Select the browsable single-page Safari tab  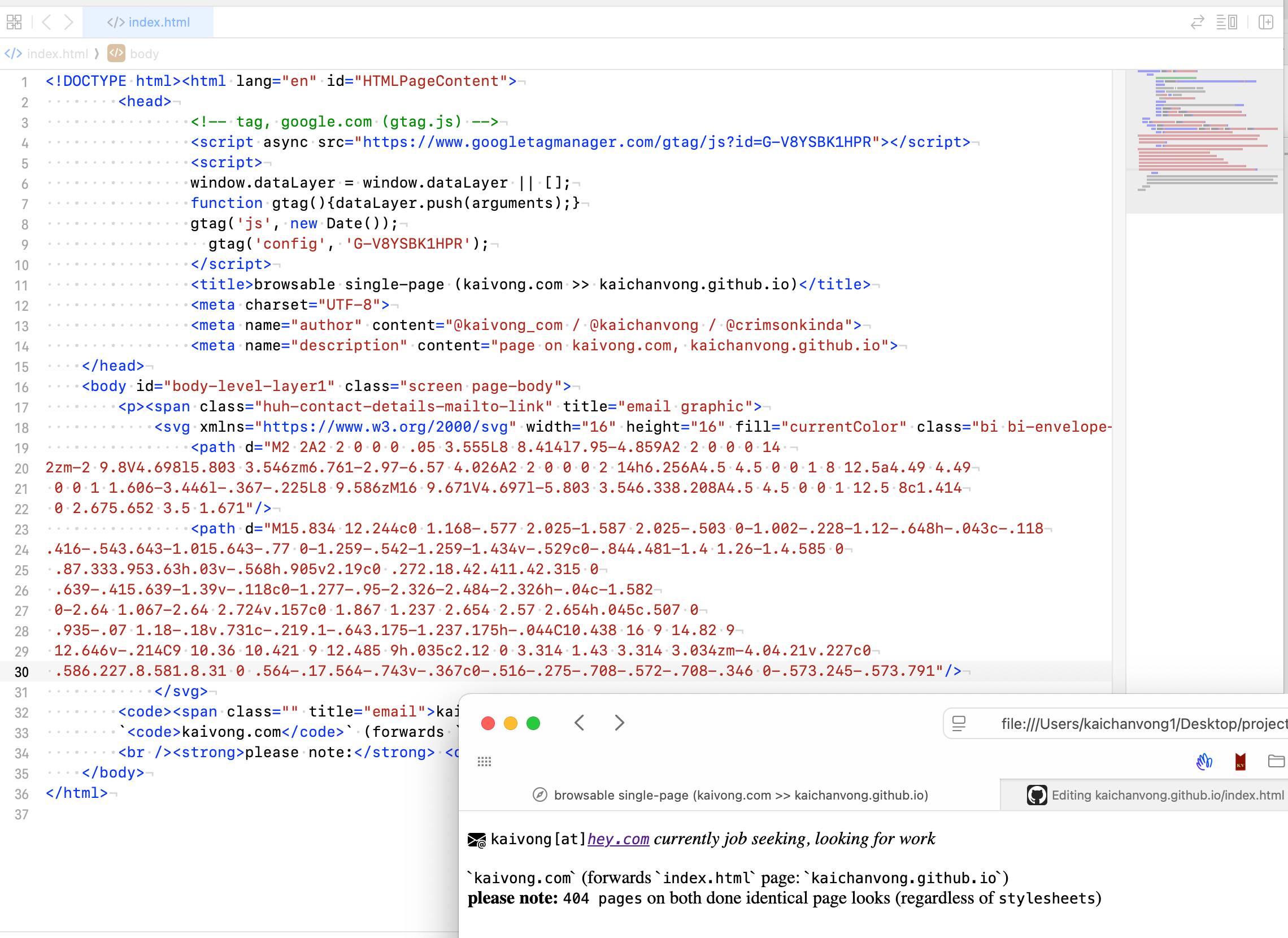click(730, 796)
